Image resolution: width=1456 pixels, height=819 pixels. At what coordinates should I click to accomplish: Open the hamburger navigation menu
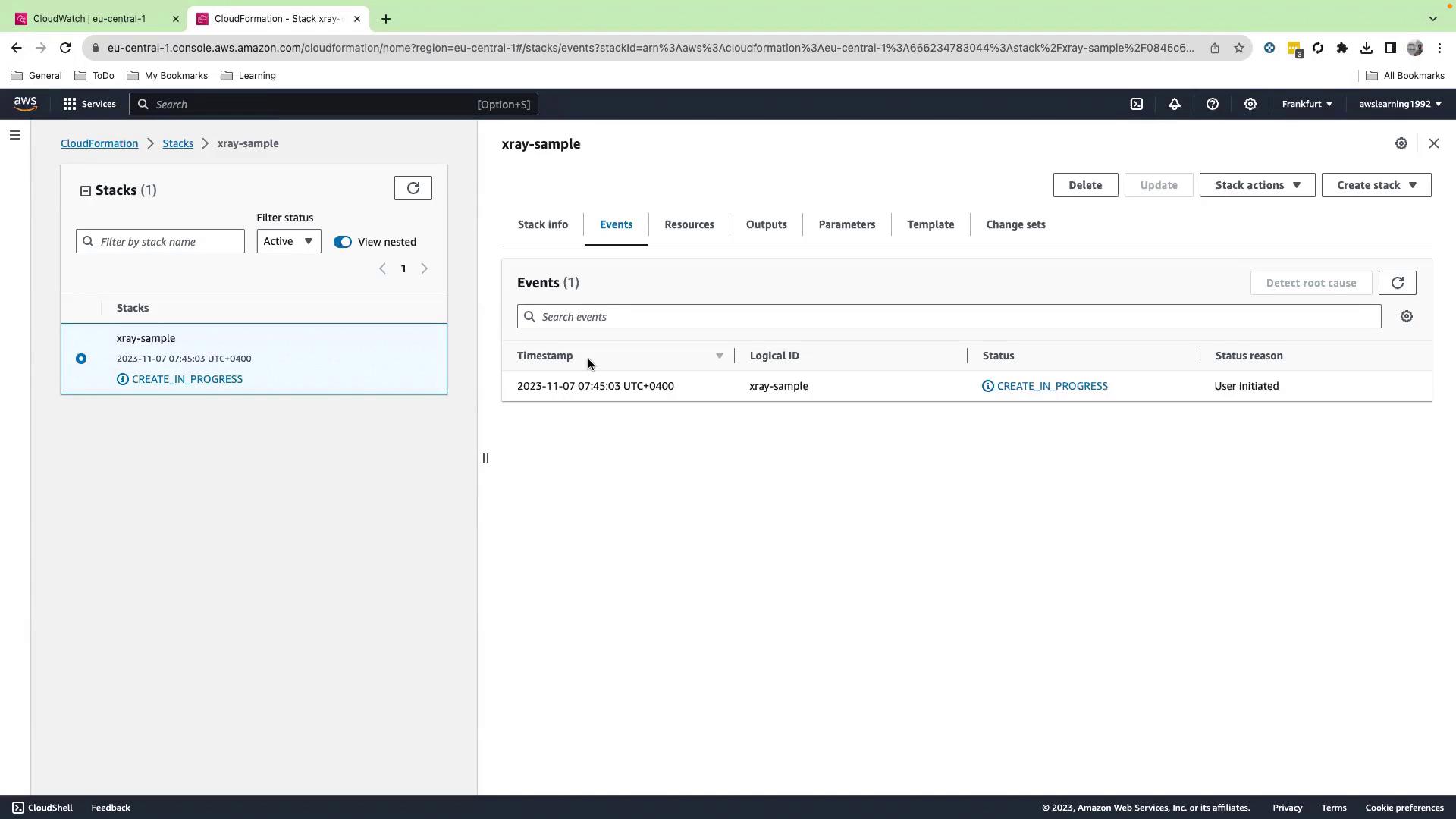point(15,136)
